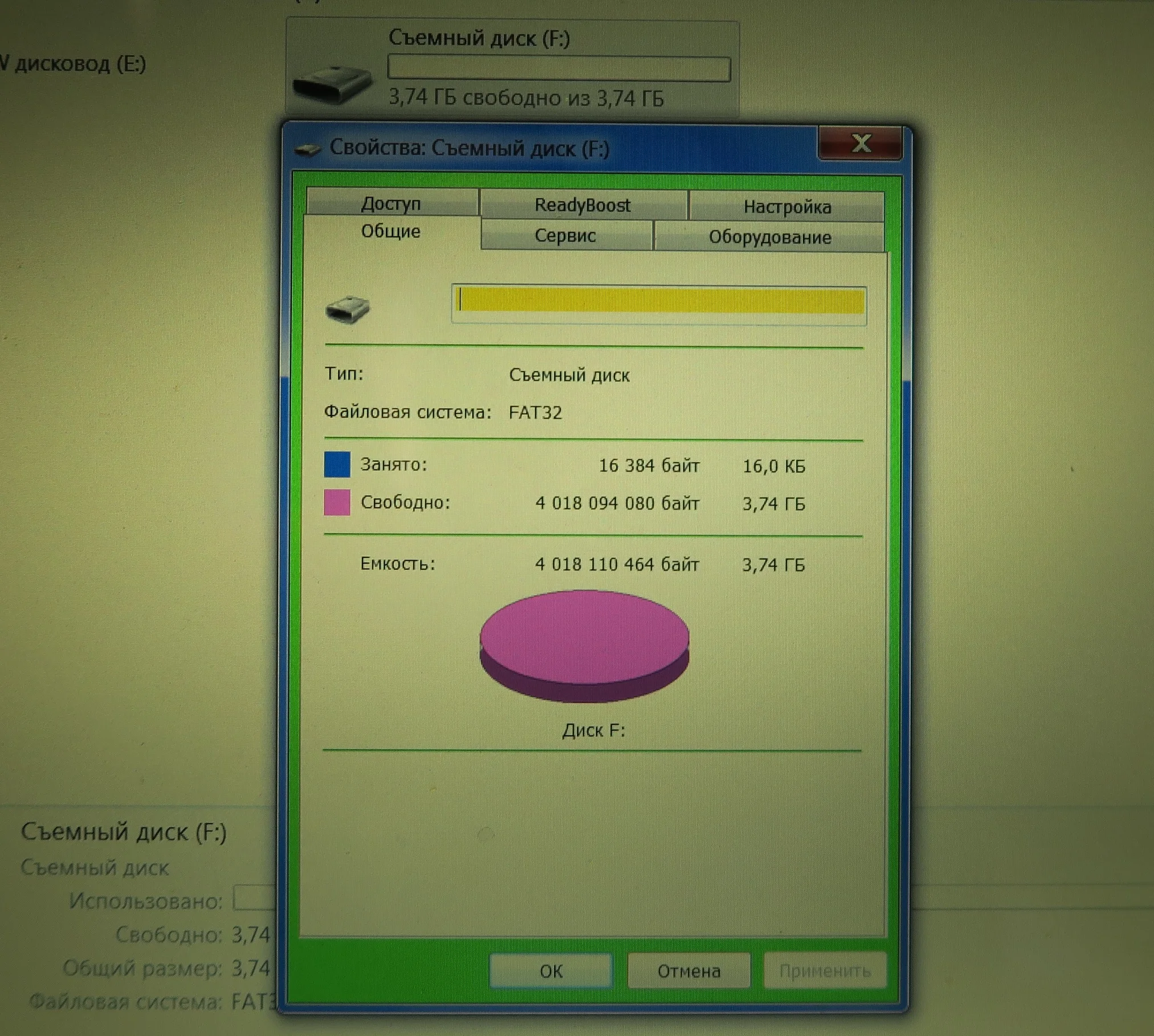Click the F: drive capacity bar in Explorer

coord(558,69)
